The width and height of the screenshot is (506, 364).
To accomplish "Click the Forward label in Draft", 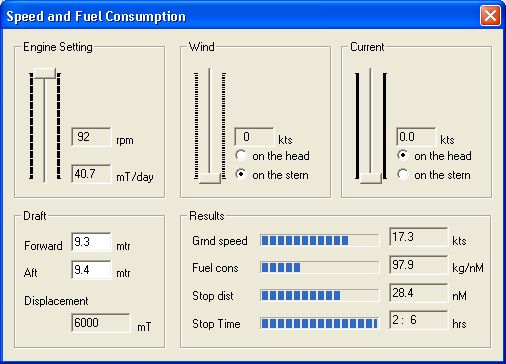I will 43,246.
